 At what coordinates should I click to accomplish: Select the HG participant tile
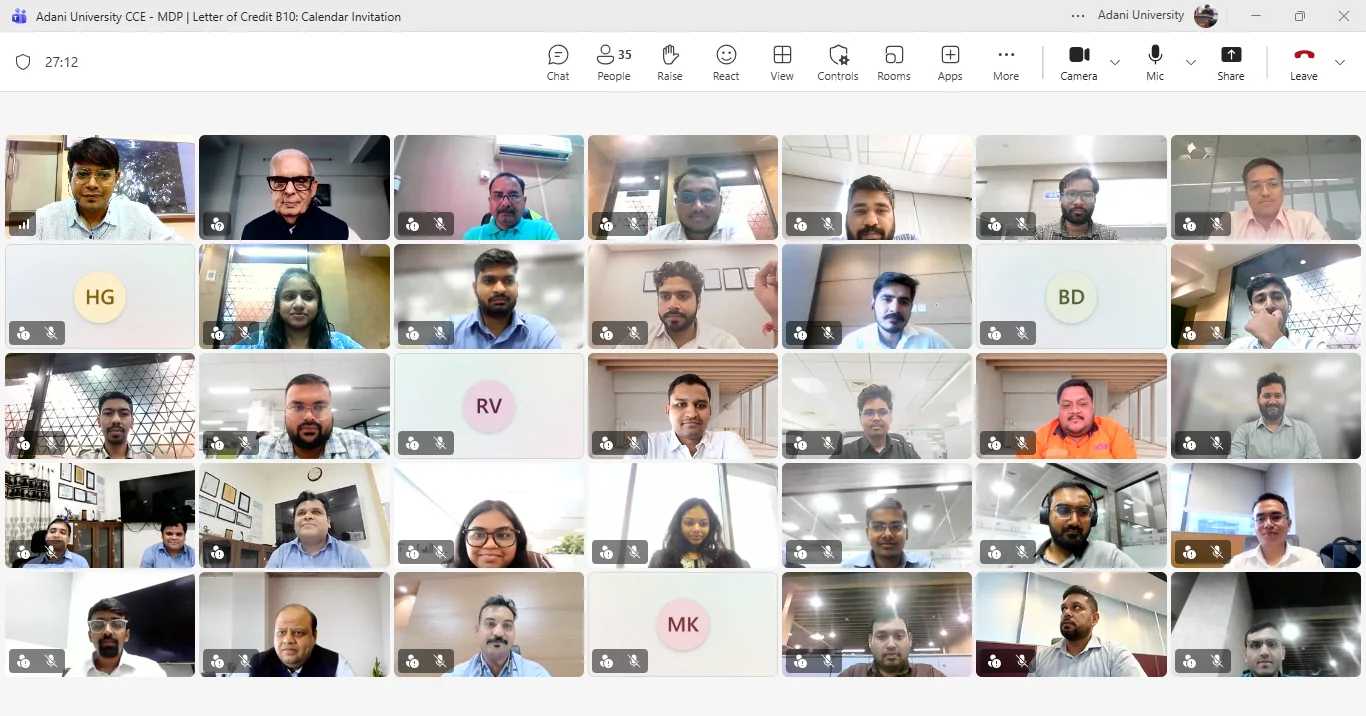point(100,297)
